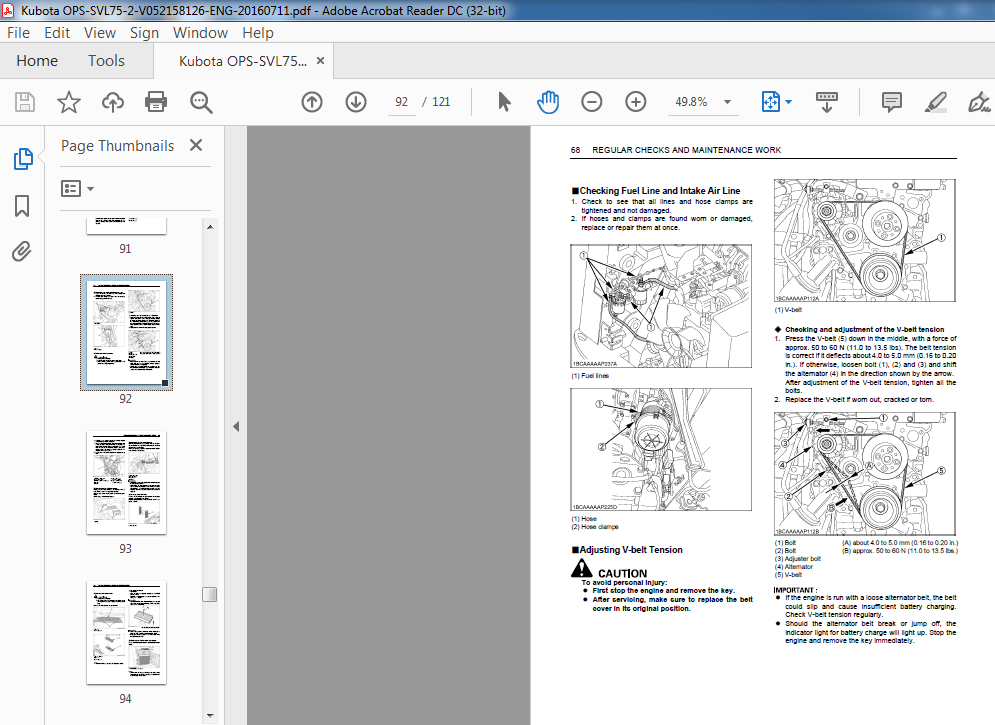Add a comment with speech bubble icon

coord(892,102)
